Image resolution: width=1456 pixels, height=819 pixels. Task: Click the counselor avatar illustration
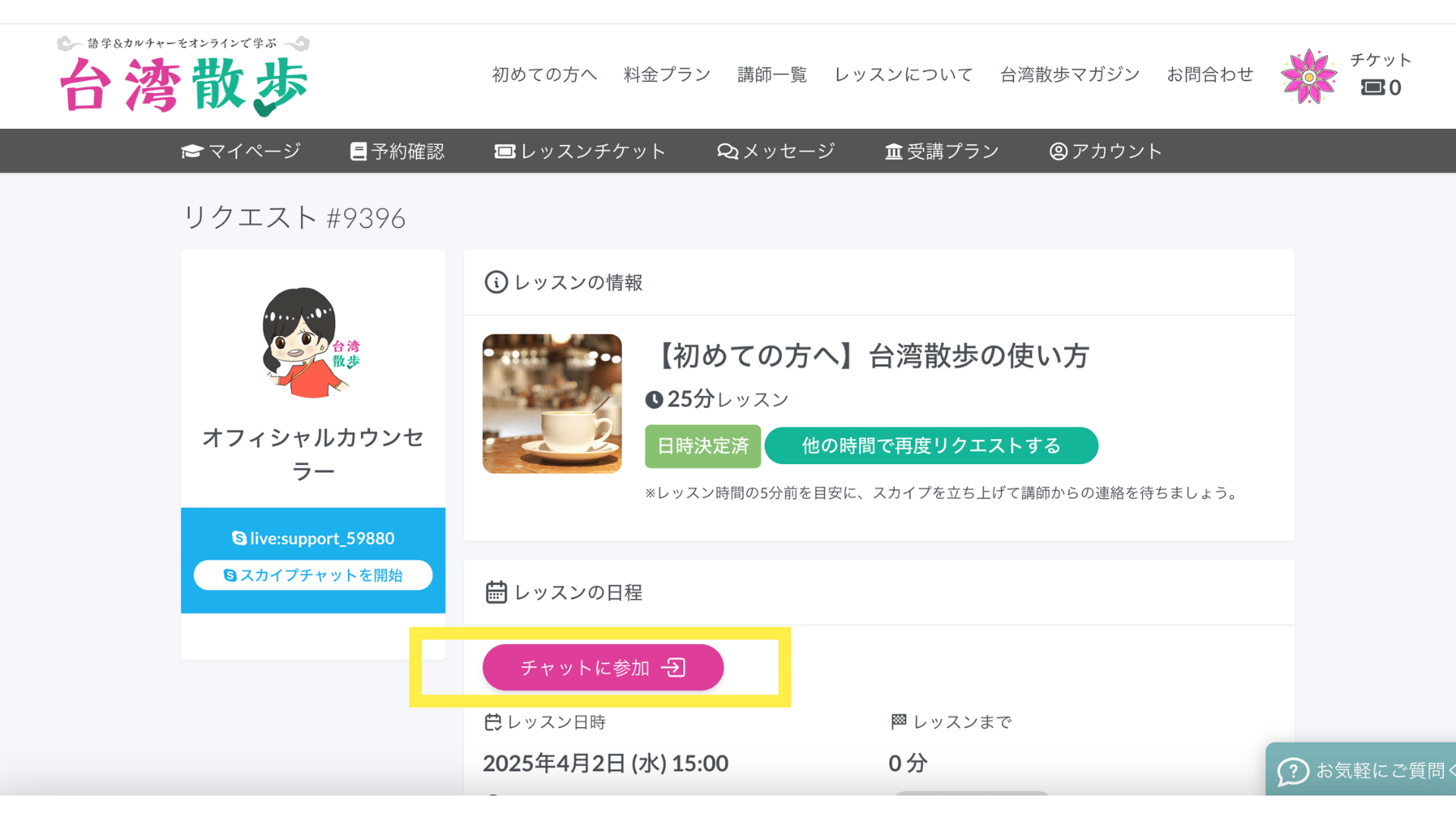[310, 343]
